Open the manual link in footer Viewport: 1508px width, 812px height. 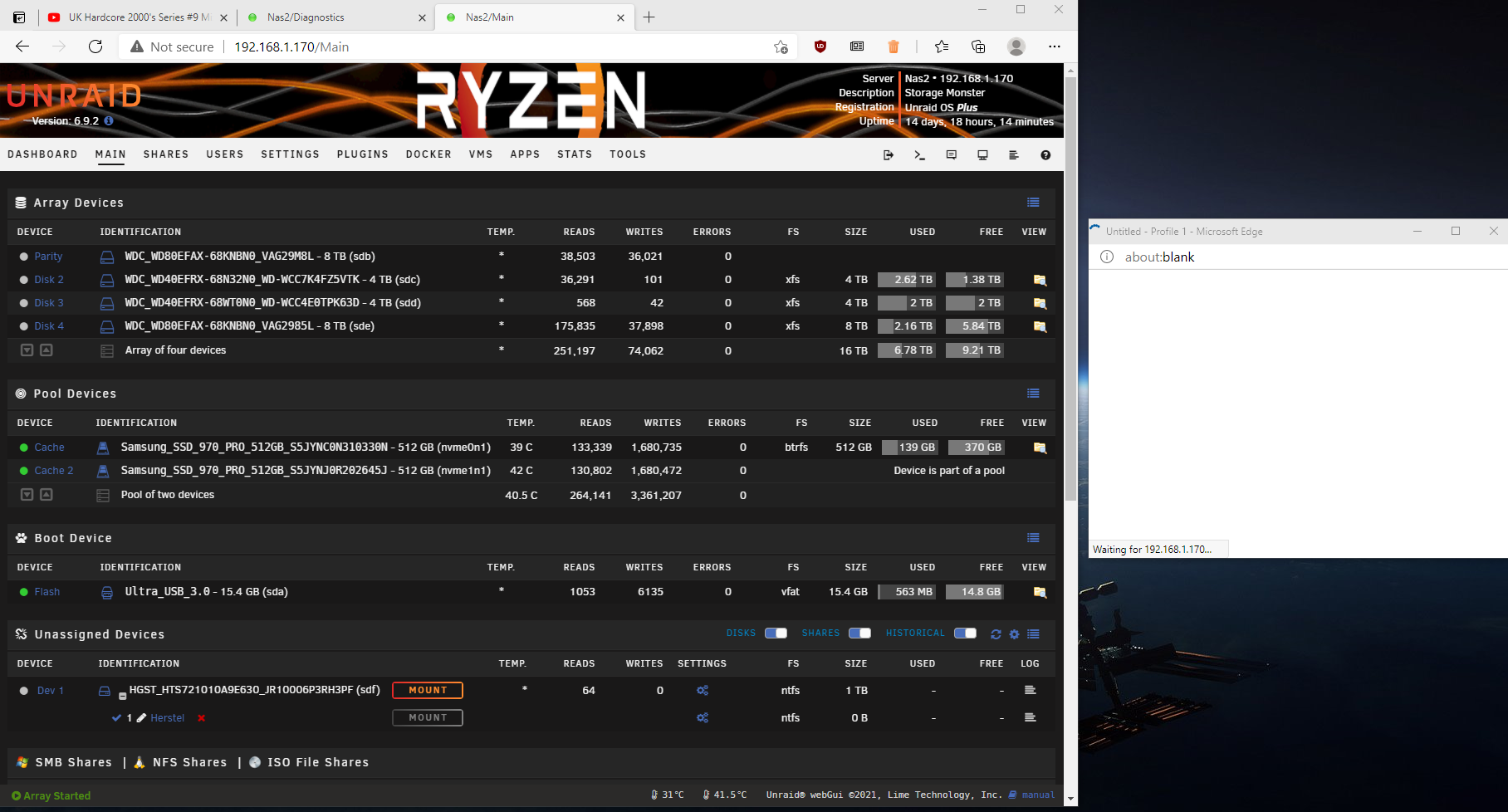coord(1038,795)
